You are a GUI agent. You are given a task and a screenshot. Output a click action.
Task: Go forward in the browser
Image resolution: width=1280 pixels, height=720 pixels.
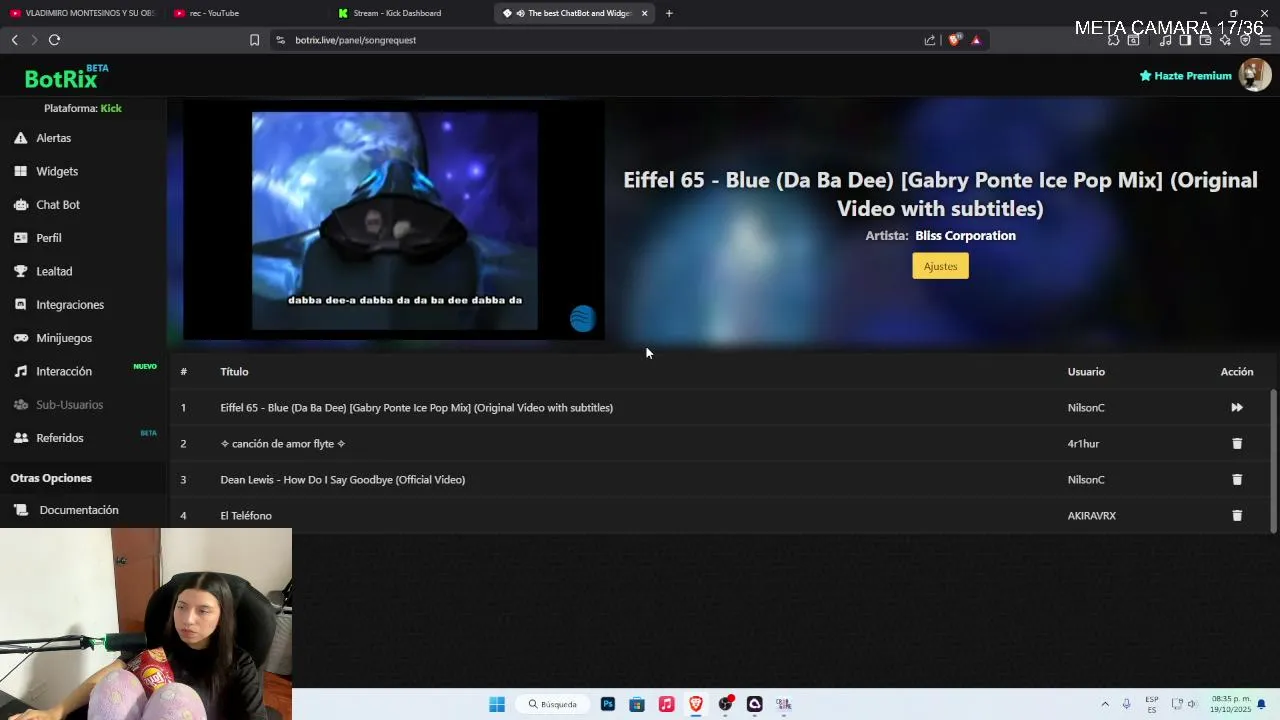[34, 40]
